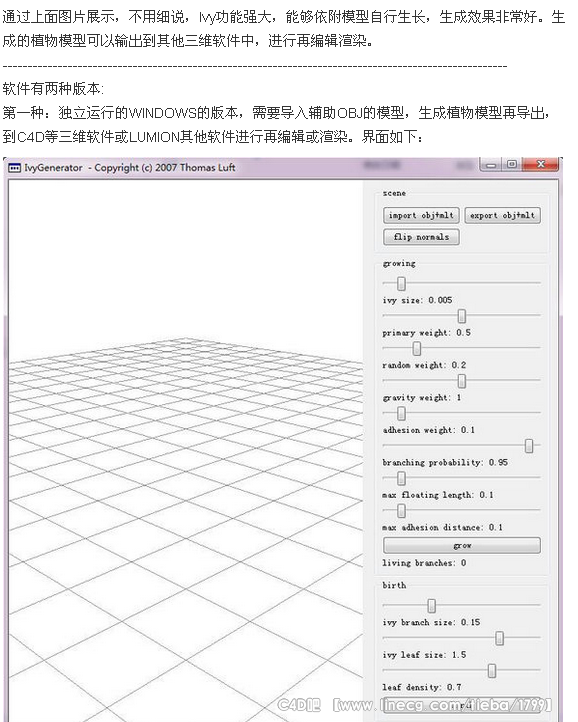Adjust the leaf density slider handle
This screenshot has height=722, width=578.
click(491, 671)
